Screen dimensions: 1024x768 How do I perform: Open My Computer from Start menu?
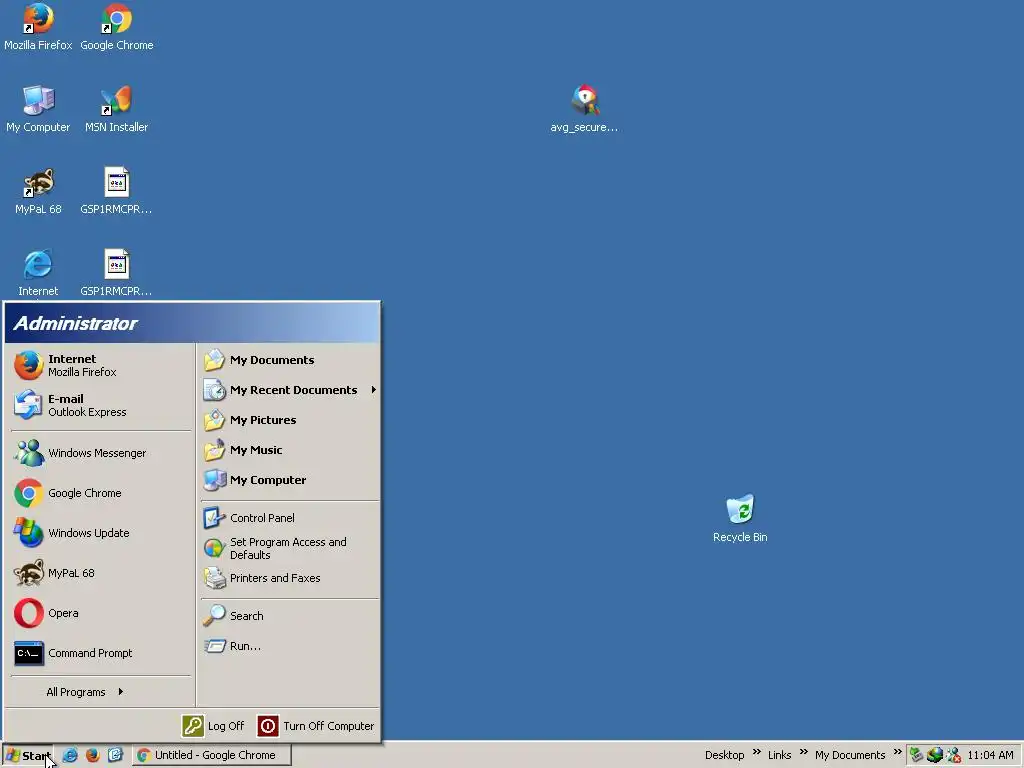coord(290,480)
